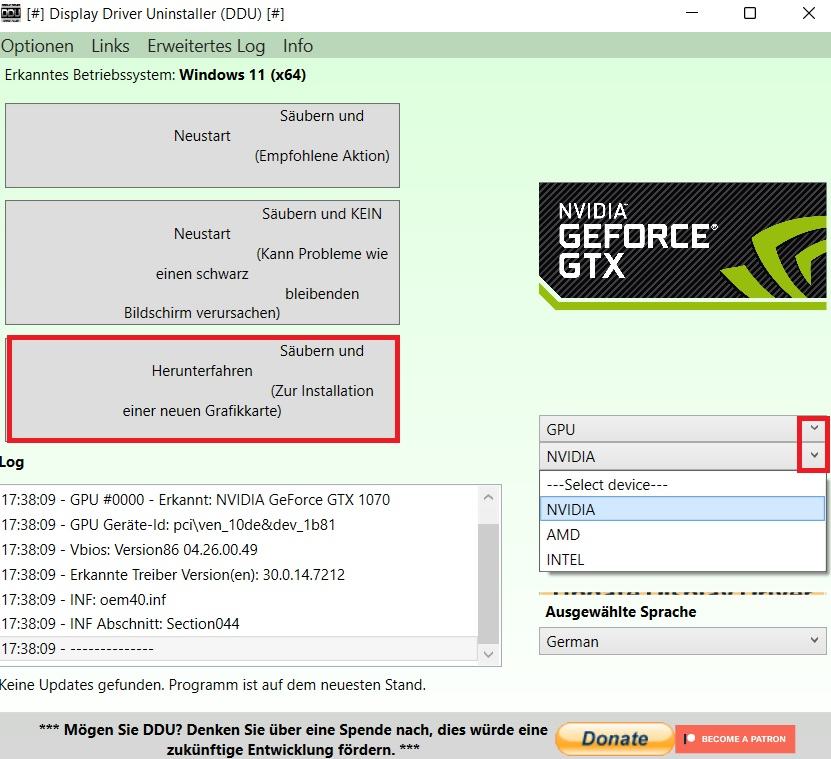The width and height of the screenshot is (831, 759).
Task: Click the Become a Patron button
Action: pos(735,739)
